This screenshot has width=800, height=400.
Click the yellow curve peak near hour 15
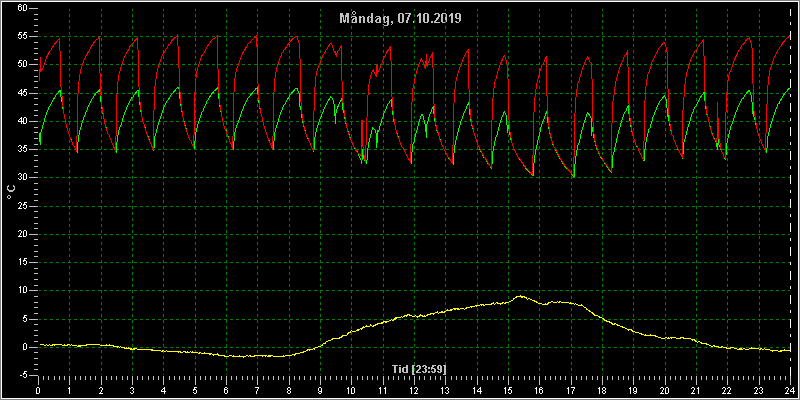[x=519, y=296]
